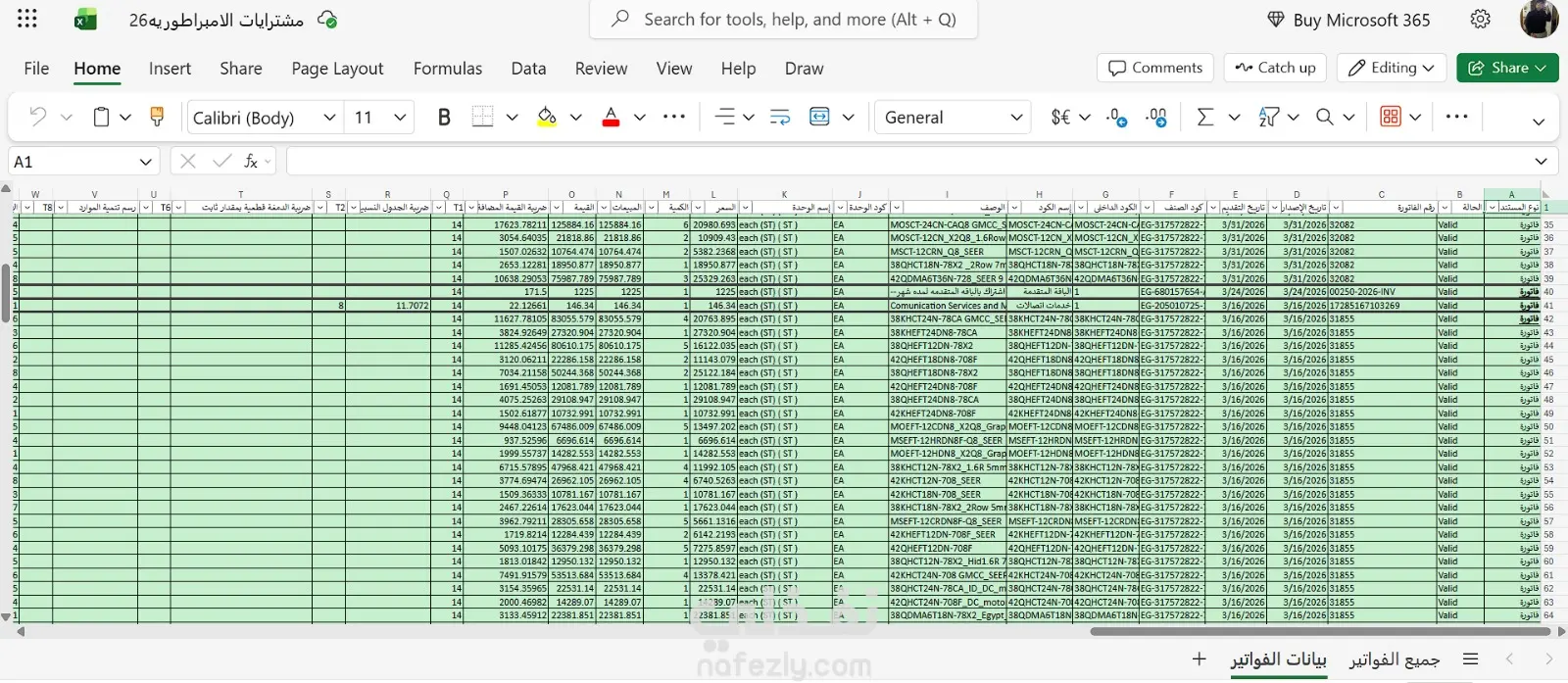This screenshot has width=1568, height=683.
Task: Click the text alignment icon
Action: click(724, 117)
